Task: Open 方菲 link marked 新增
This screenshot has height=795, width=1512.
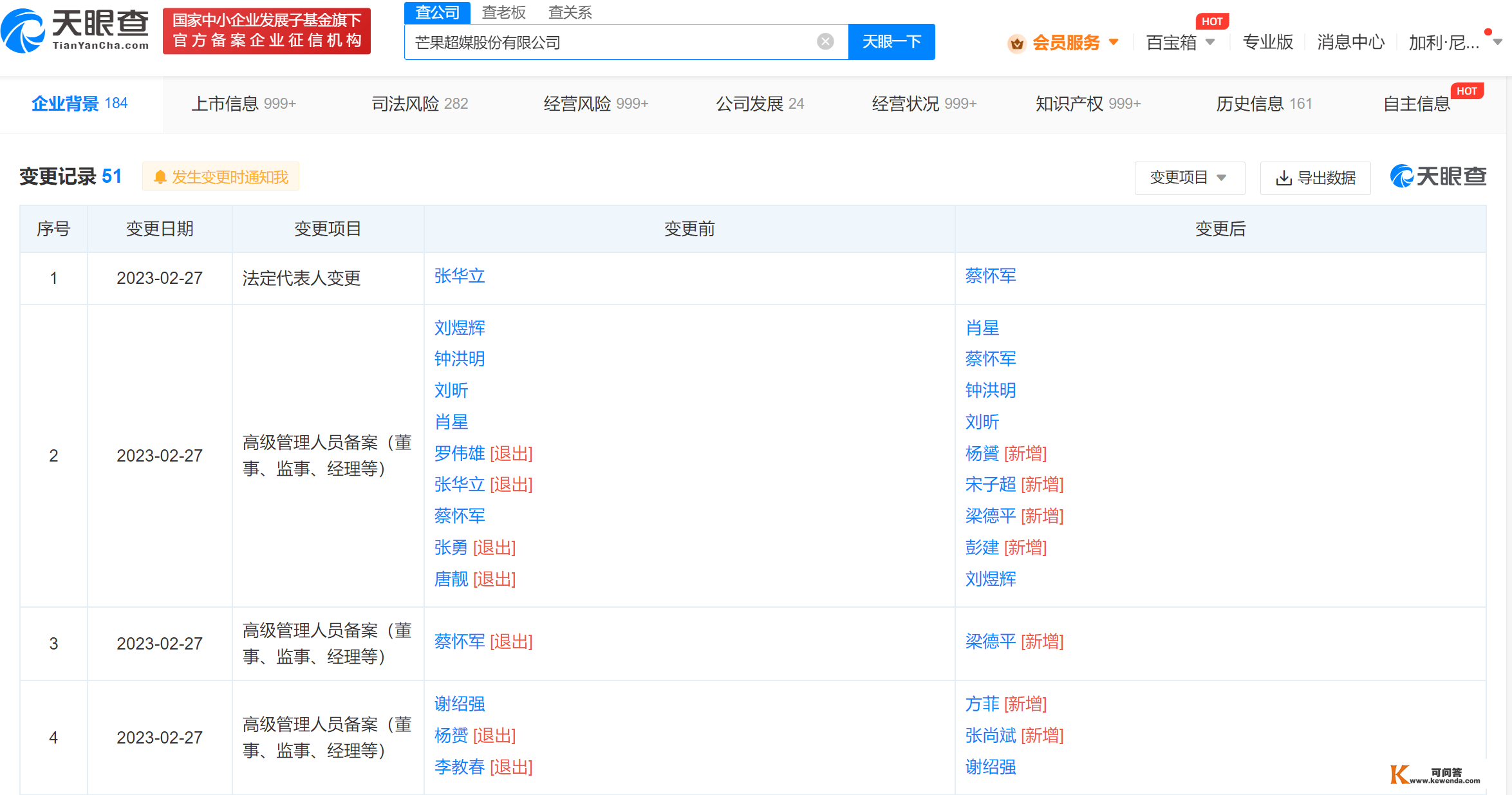Action: (x=982, y=704)
